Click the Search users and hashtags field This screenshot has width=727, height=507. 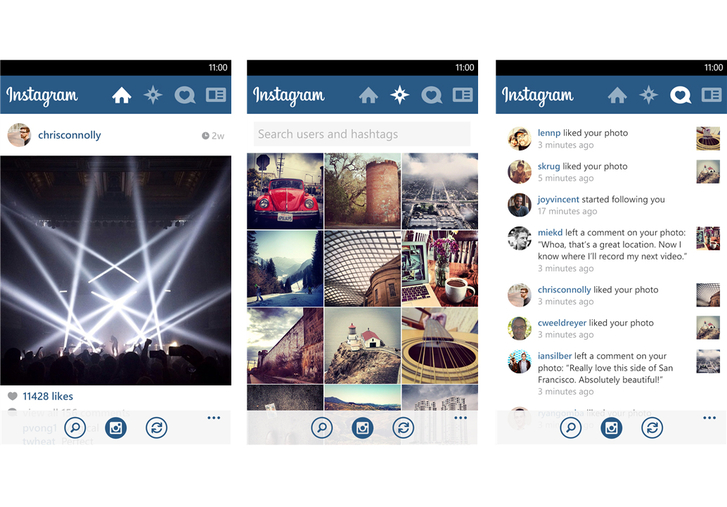(x=362, y=134)
